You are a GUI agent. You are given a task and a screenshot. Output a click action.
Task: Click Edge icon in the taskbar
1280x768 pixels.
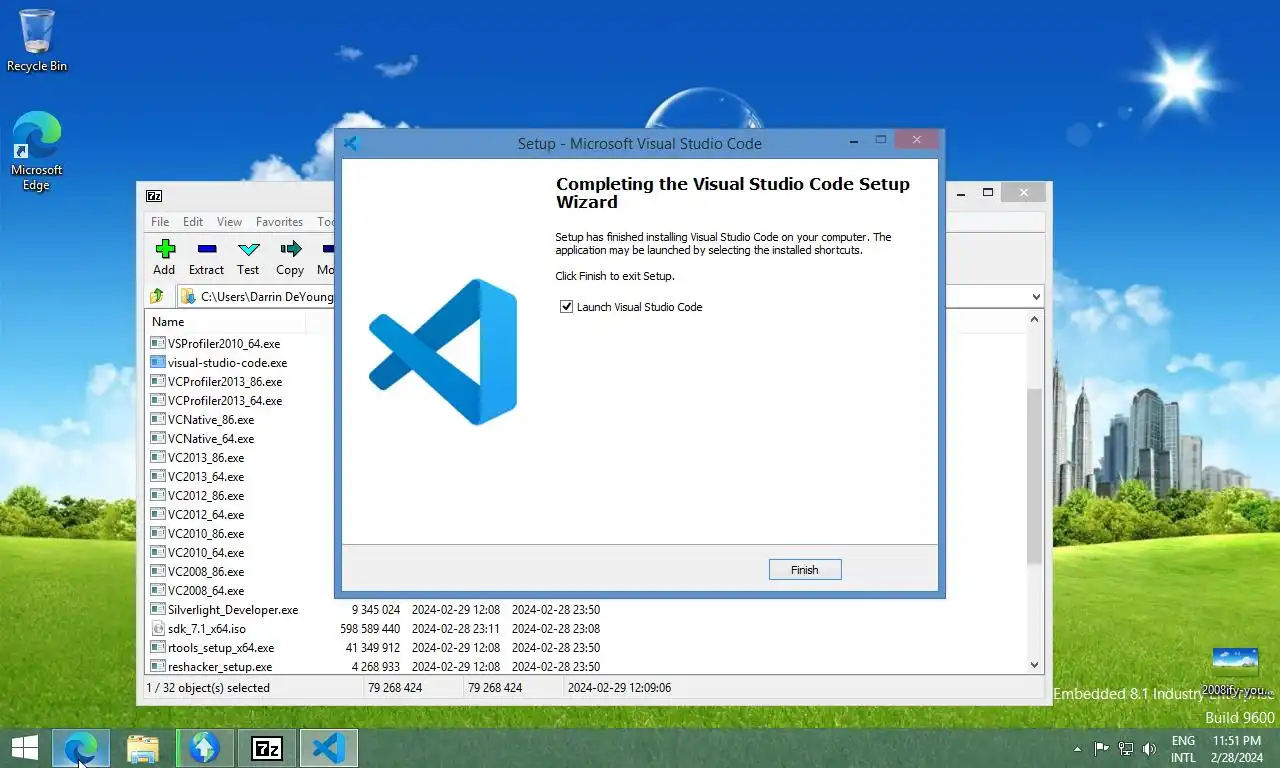tap(81, 748)
